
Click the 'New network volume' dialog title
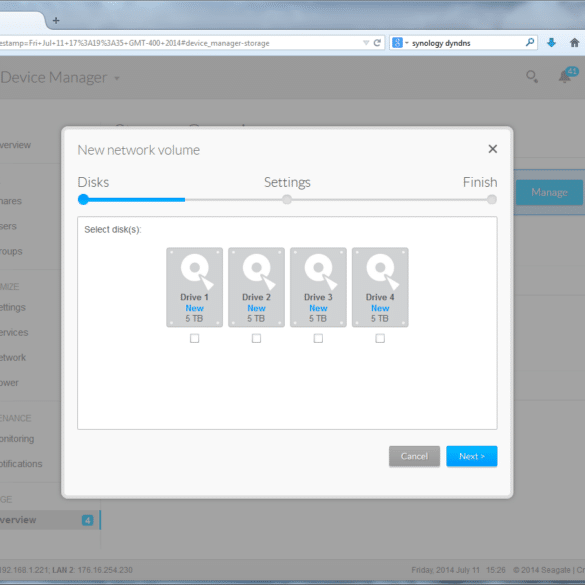[139, 150]
